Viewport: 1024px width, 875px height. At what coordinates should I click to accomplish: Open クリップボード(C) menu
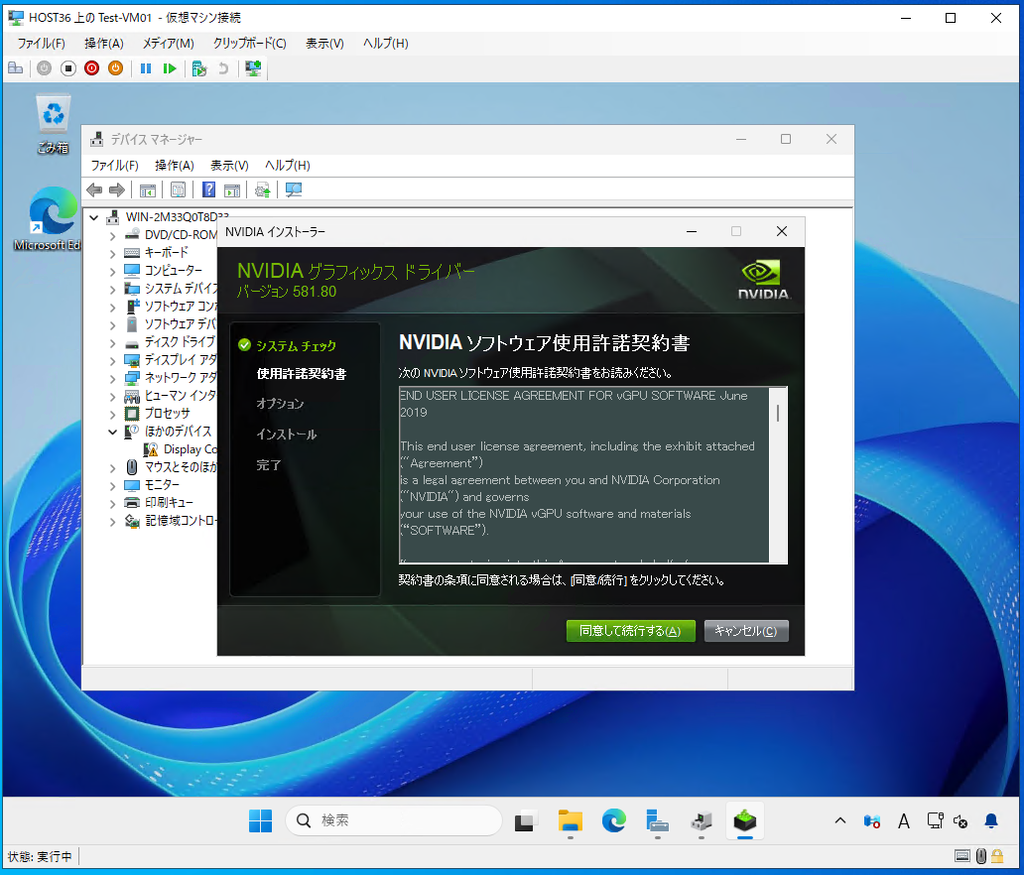[249, 43]
